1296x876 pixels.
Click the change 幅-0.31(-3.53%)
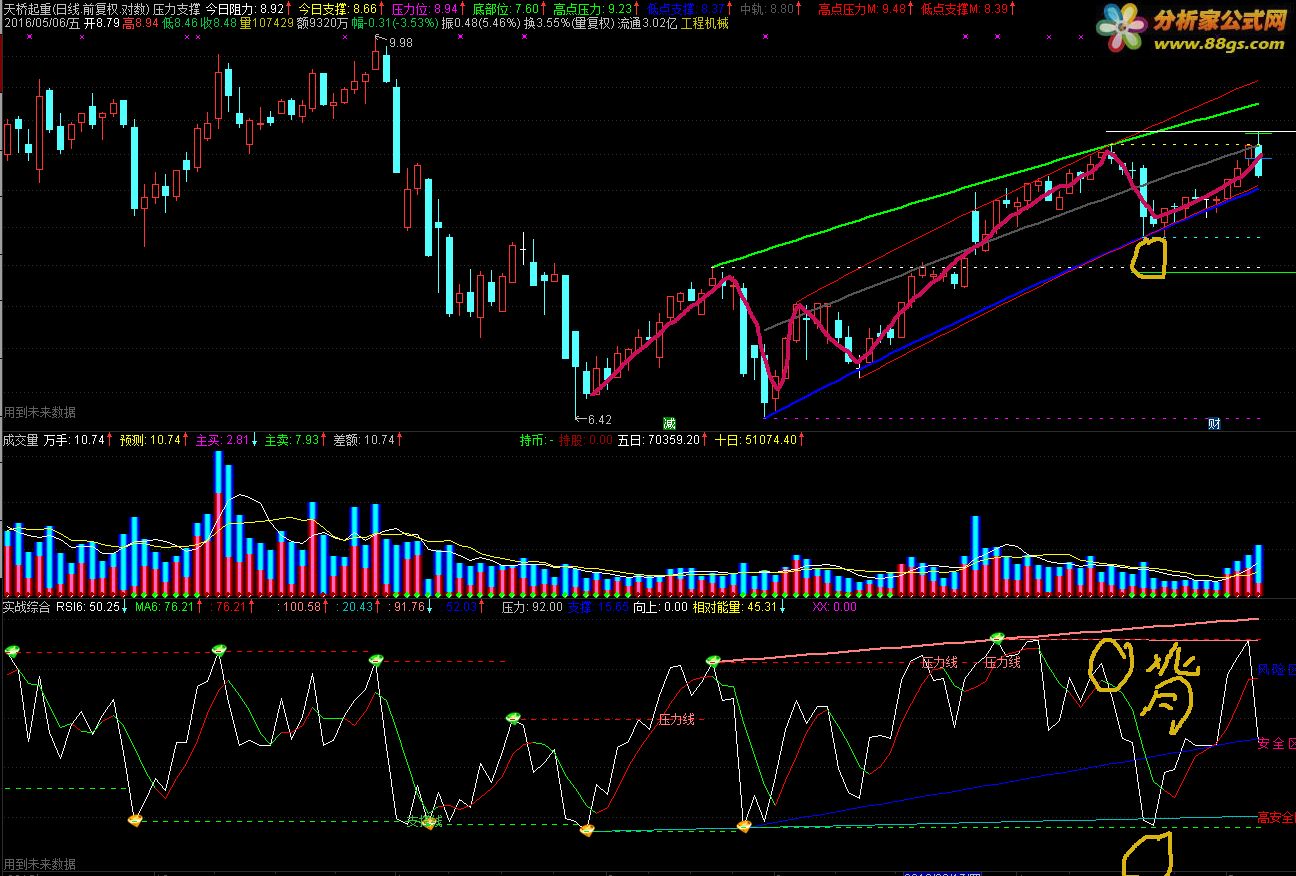pyautogui.click(x=397, y=22)
